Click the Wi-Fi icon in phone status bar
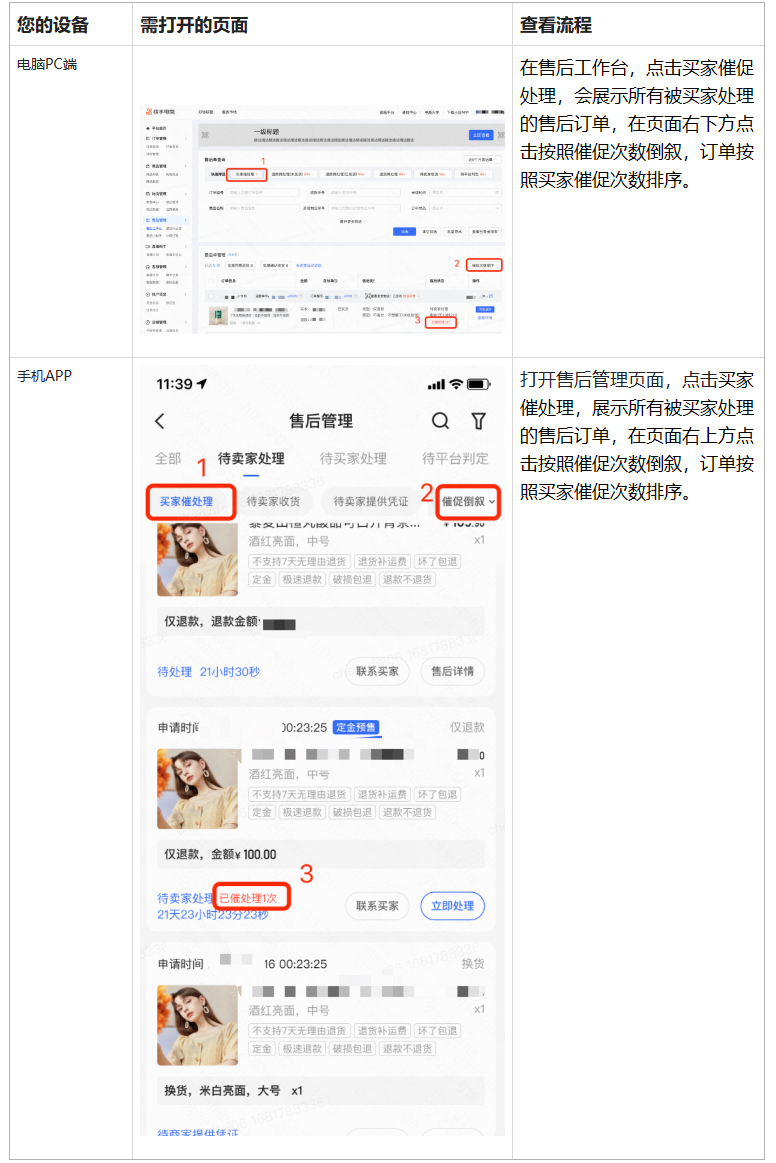The image size is (776, 1163). (x=456, y=383)
